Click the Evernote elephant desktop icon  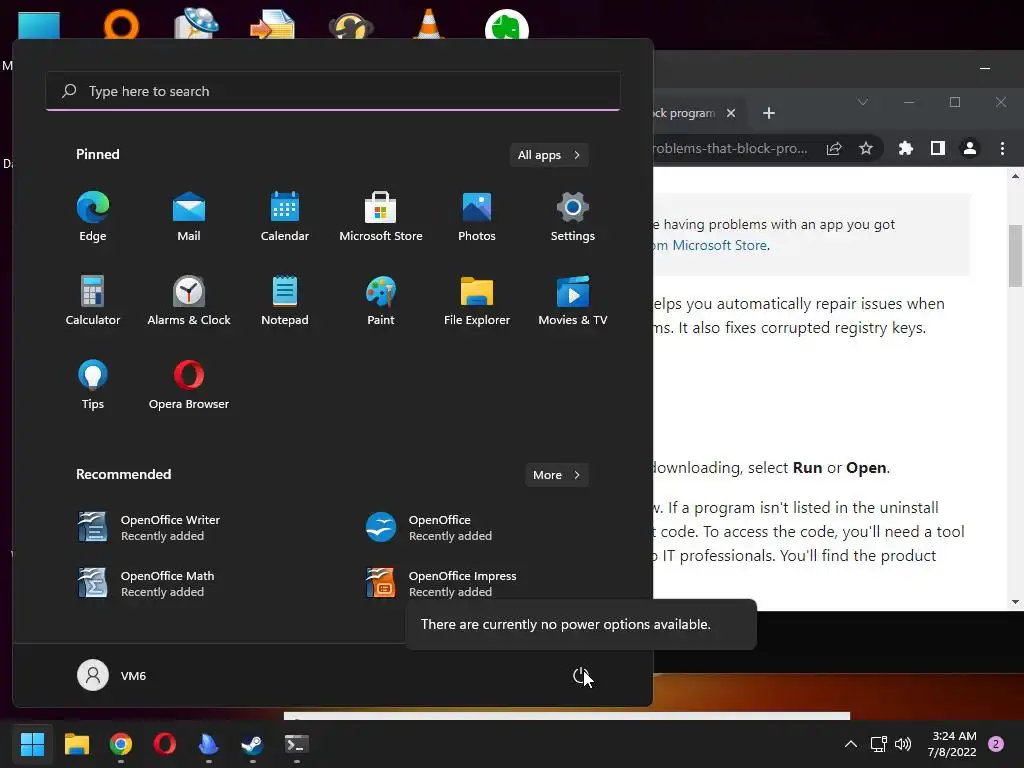pos(507,26)
